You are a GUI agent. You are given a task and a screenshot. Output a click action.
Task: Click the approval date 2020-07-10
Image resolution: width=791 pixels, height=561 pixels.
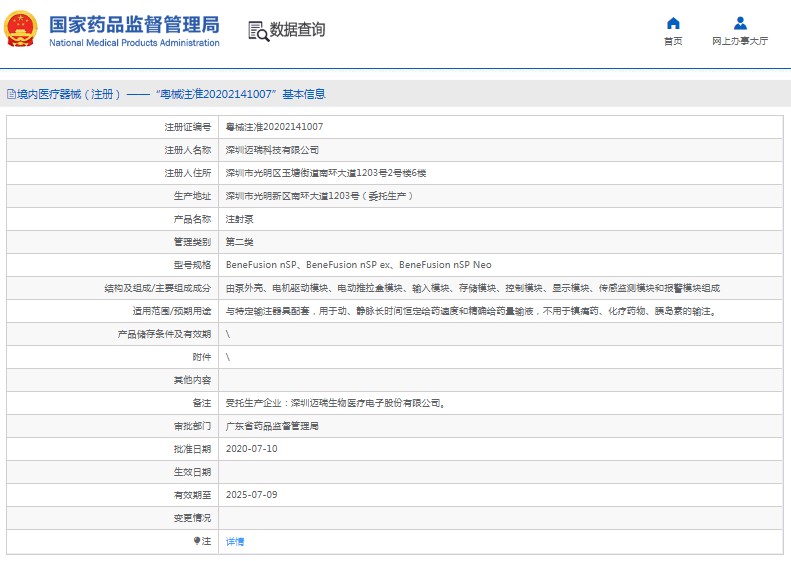tap(251, 449)
